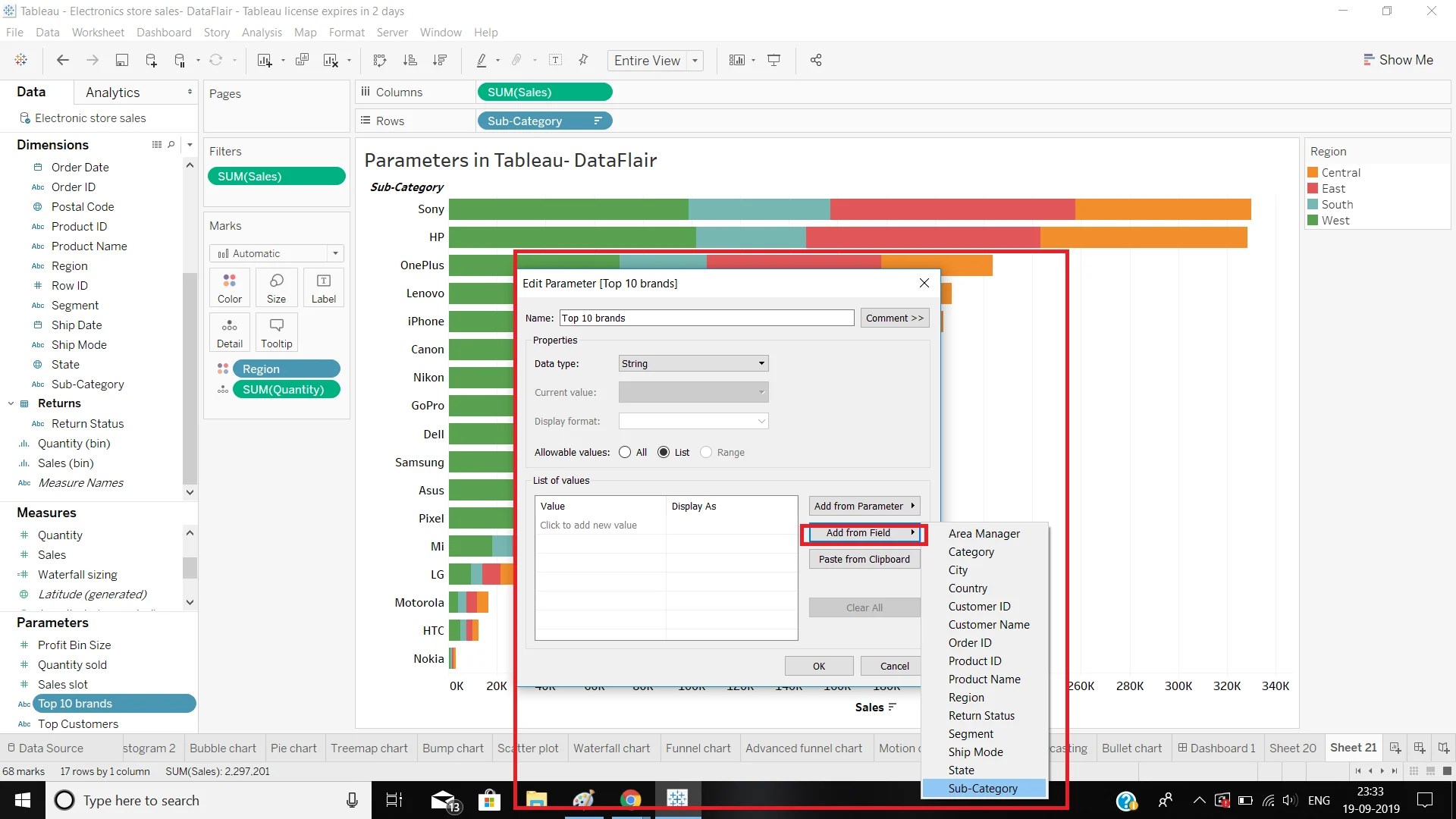Click the parameter Name field showing Top 10 brands
1456x819 pixels.
(705, 317)
